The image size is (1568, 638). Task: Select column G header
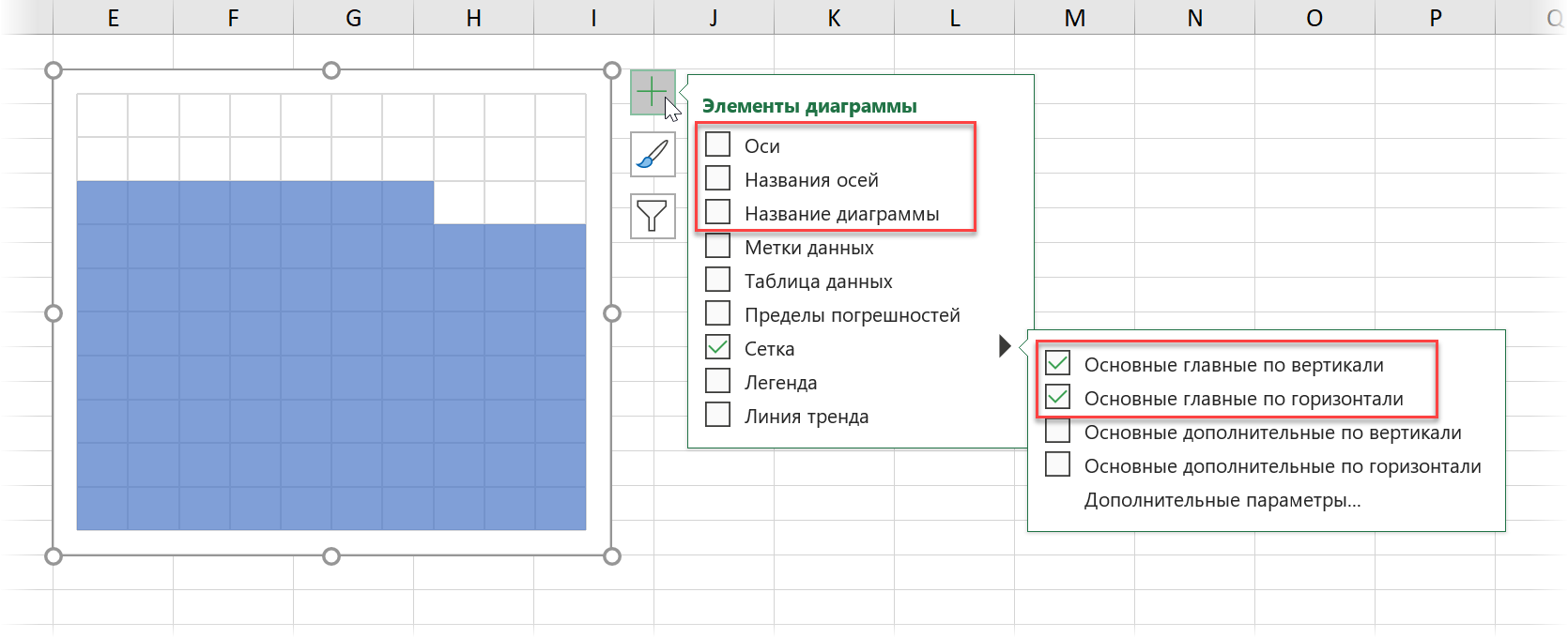point(353,18)
